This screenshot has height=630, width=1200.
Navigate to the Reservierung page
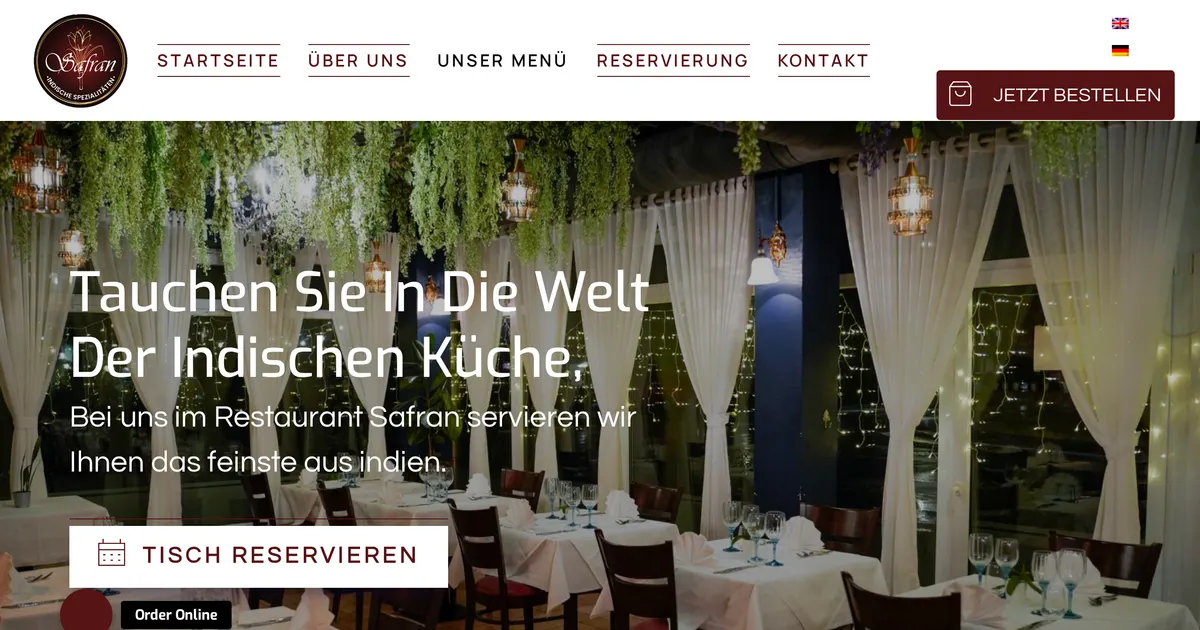coord(673,60)
